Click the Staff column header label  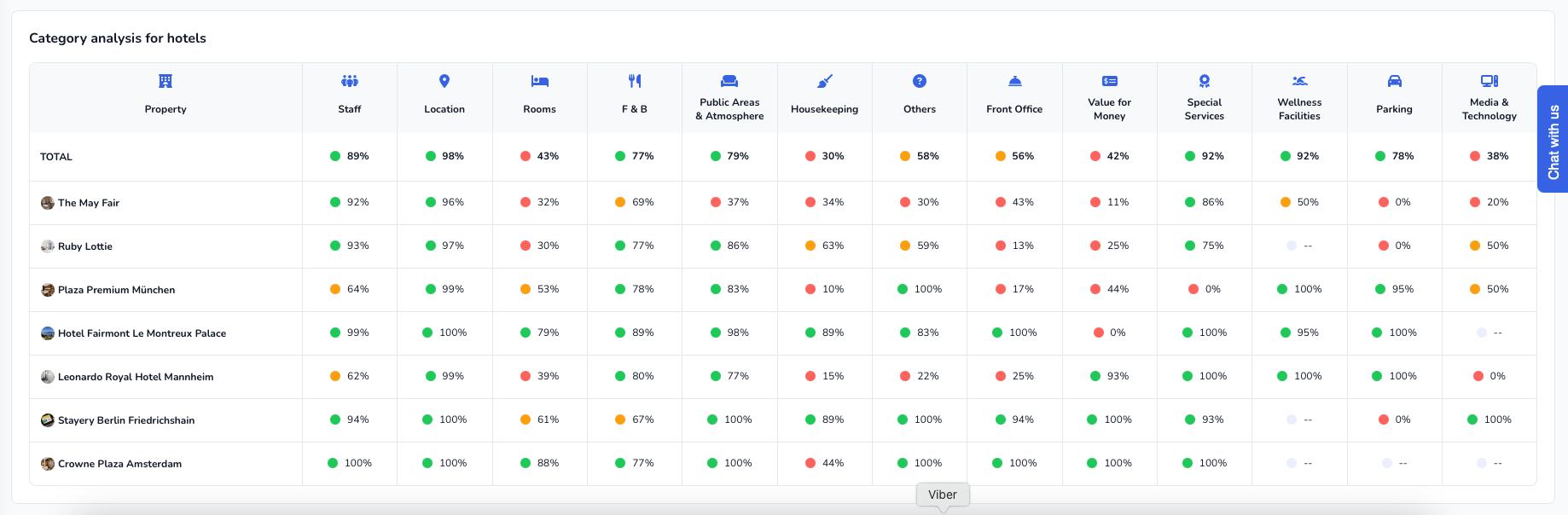[x=350, y=109]
